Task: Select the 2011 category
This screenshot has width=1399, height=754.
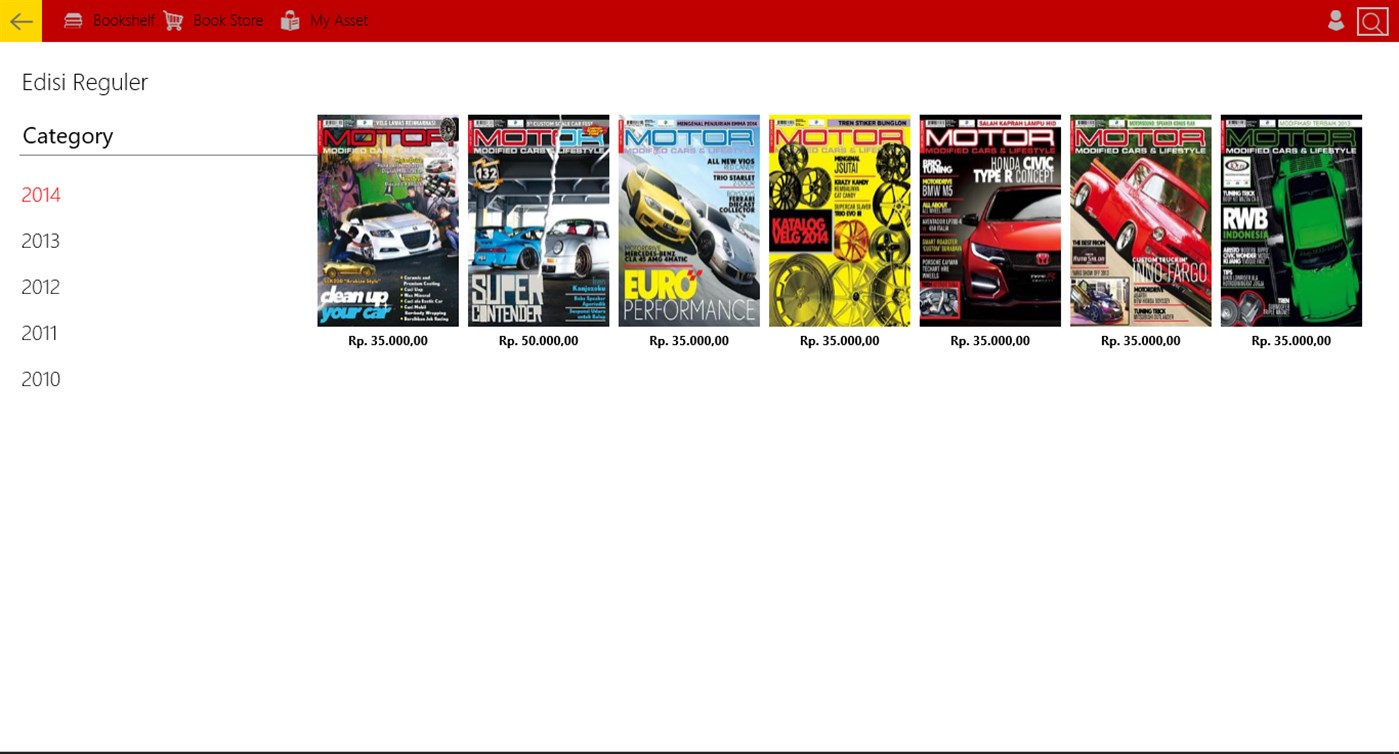Action: coord(40,333)
